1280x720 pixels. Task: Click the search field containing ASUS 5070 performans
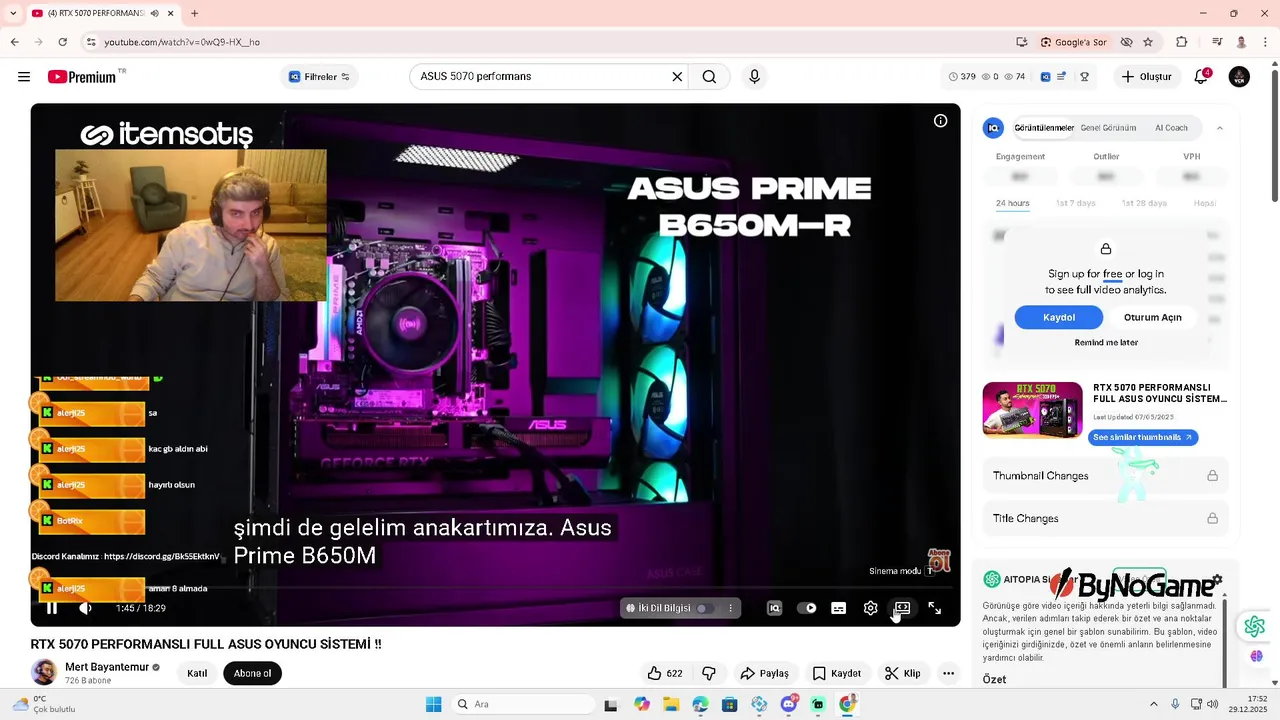point(540,77)
